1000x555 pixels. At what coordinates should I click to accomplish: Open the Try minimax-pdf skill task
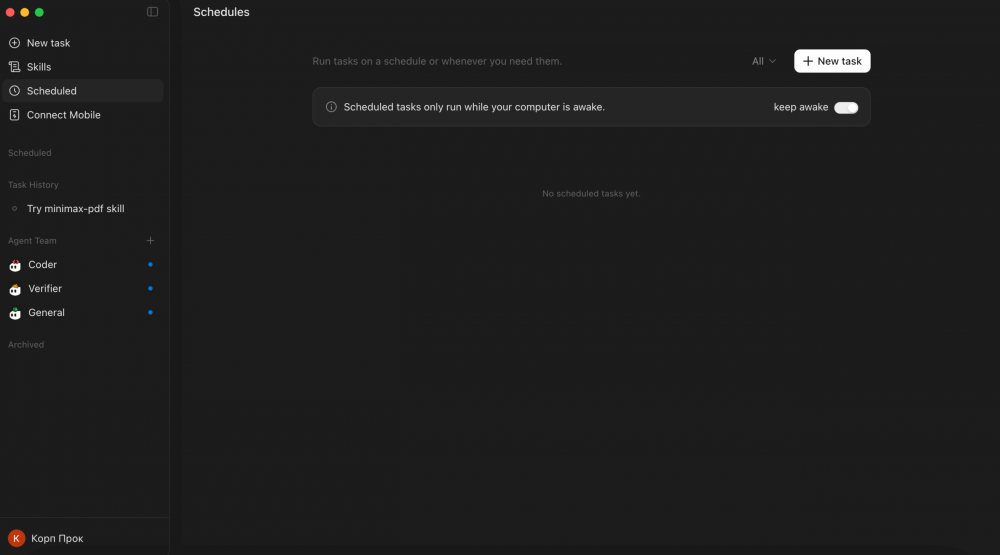click(x=83, y=209)
